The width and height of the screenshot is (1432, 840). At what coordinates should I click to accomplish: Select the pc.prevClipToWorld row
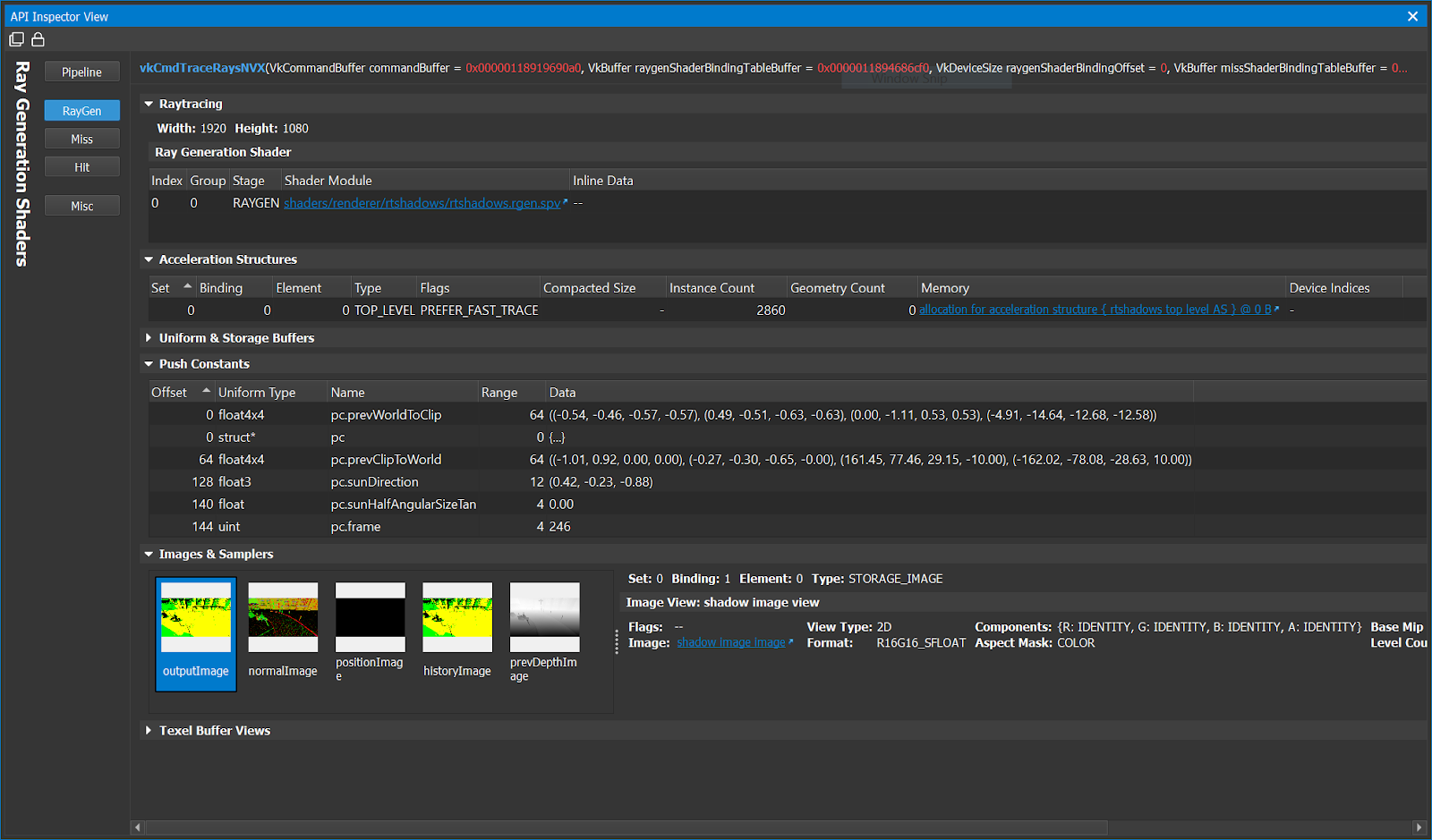(788, 460)
